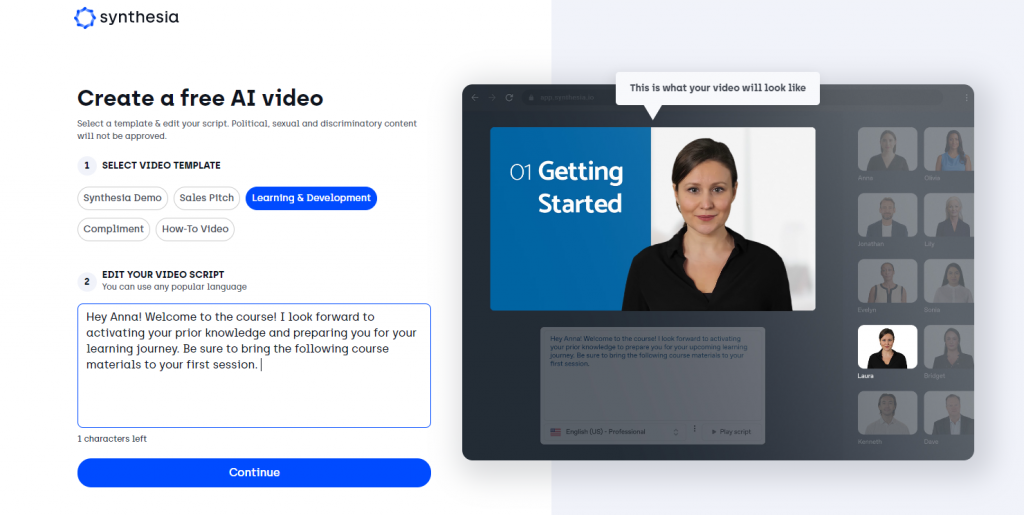Click the Play script button
The height and width of the screenshot is (515, 1024).
(731, 431)
